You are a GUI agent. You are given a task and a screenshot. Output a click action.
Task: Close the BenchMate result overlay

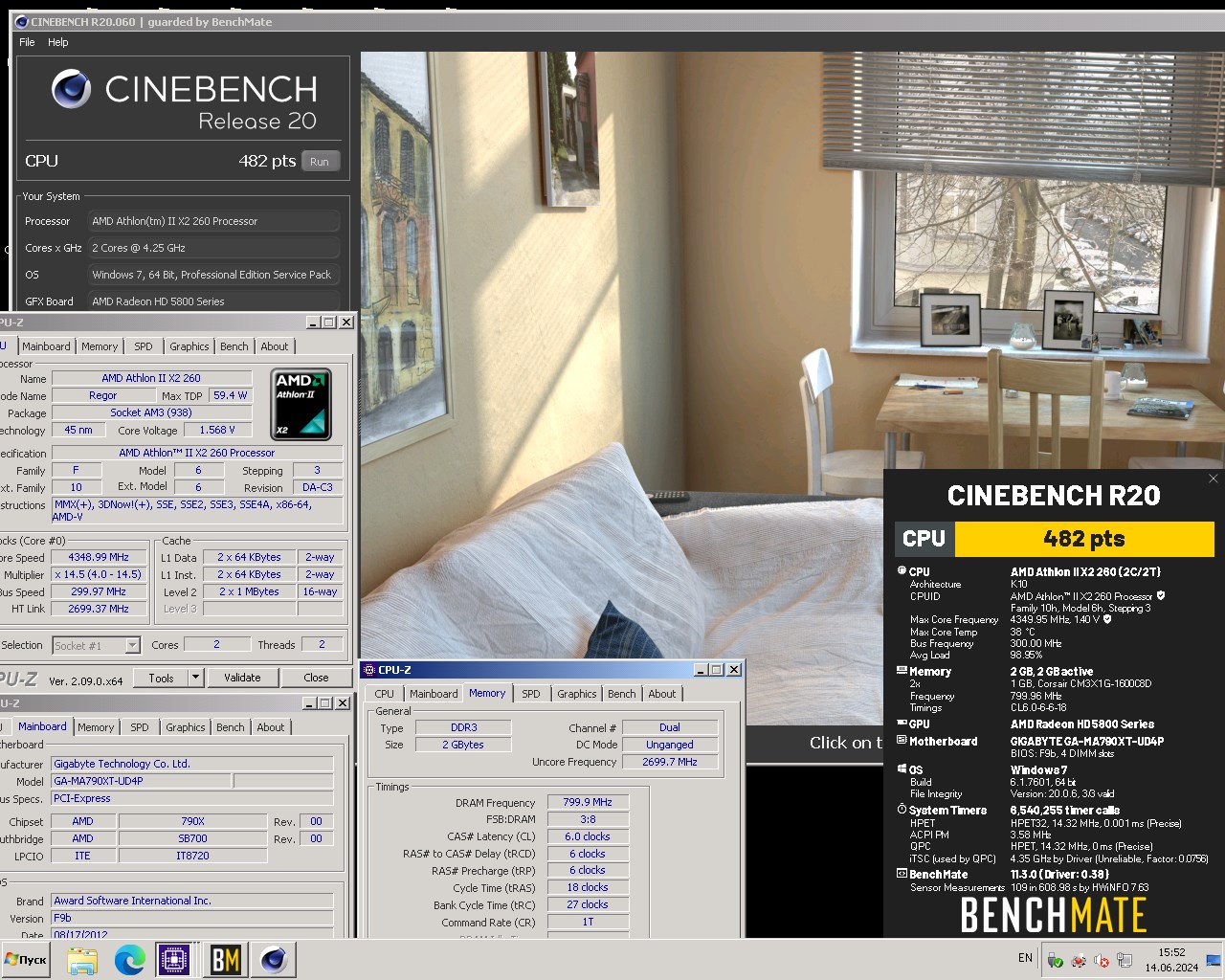pos(1214,479)
